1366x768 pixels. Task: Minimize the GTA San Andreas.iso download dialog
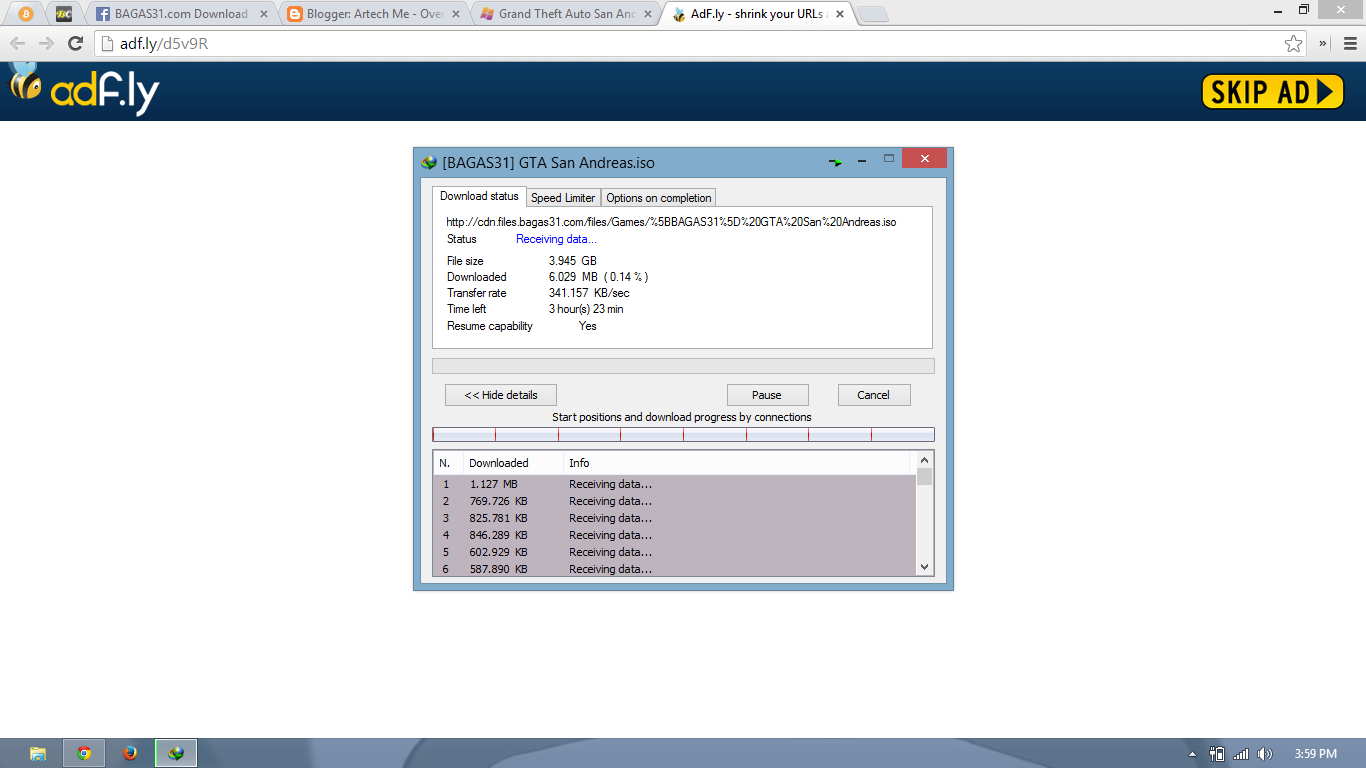[x=862, y=160]
